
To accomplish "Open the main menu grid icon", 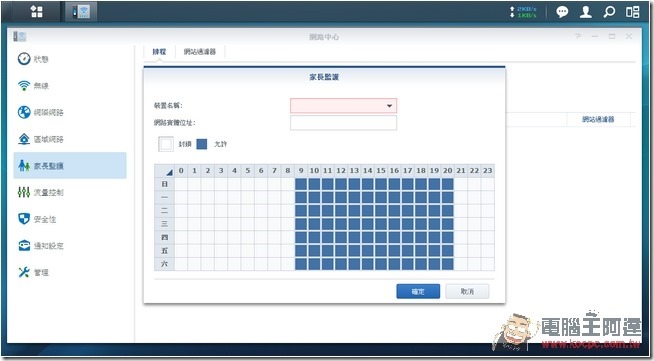I will pyautogui.click(x=37, y=12).
